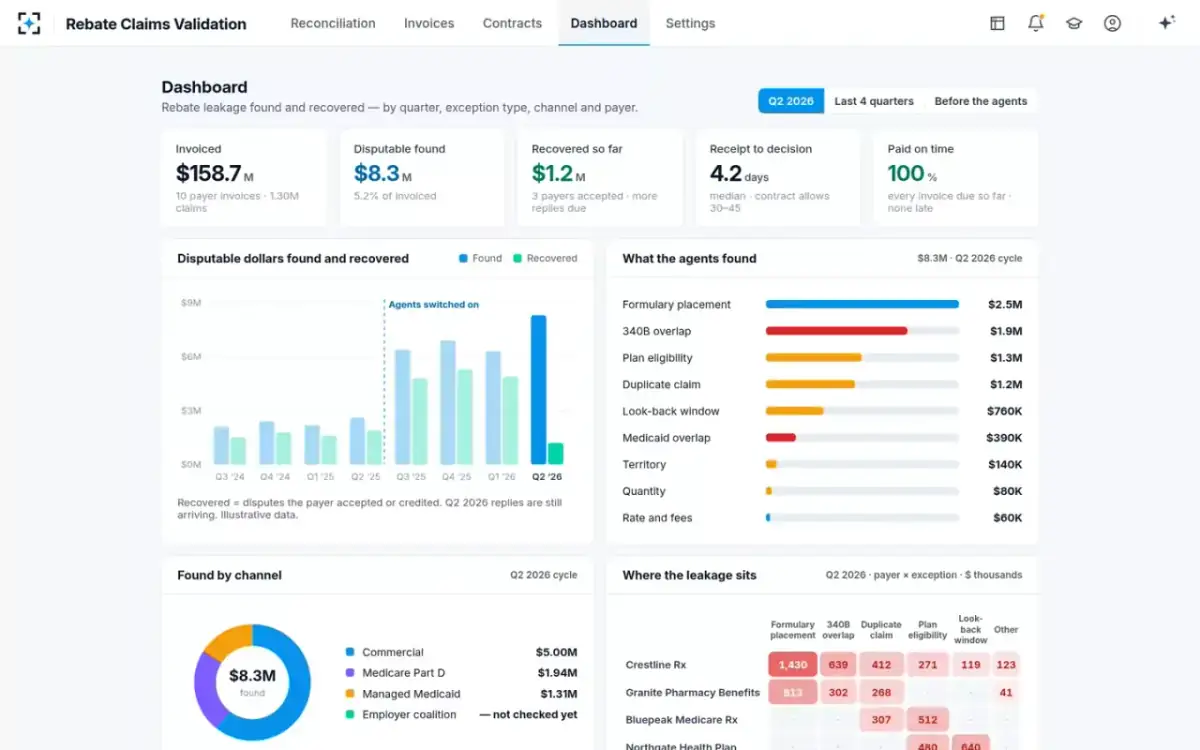Image resolution: width=1200 pixels, height=750 pixels.
Task: Click the 512 Plan eligibility heatmap cell
Action: [928, 720]
